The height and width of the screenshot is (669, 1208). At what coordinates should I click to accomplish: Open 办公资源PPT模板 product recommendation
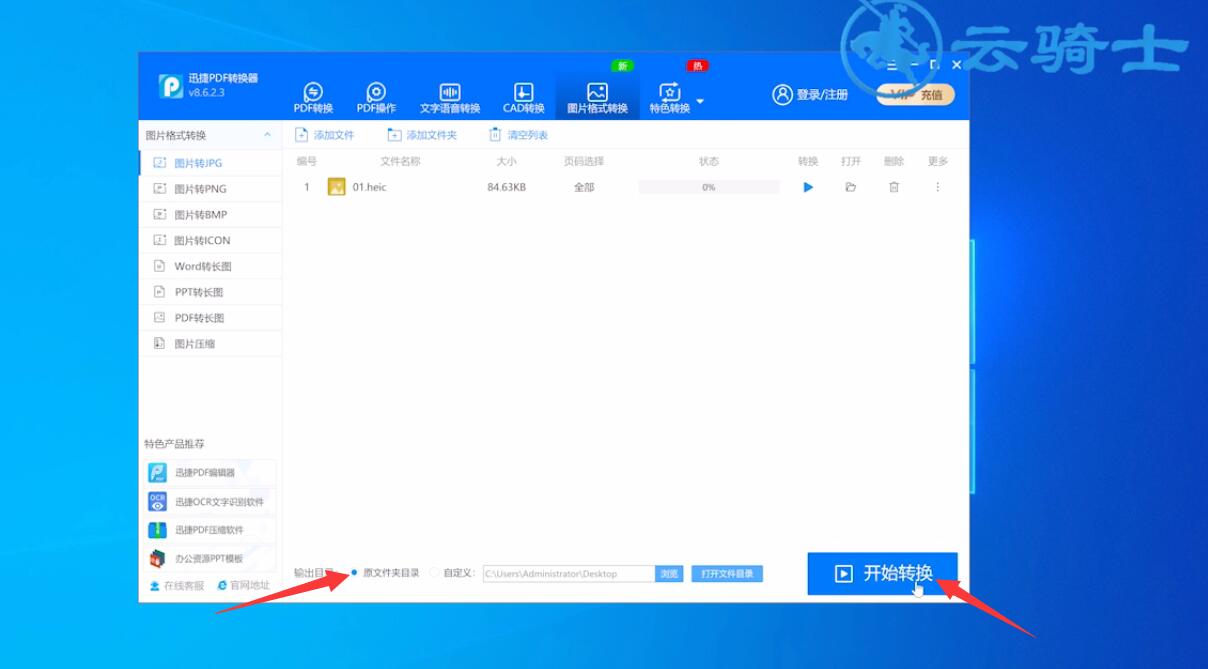212,559
